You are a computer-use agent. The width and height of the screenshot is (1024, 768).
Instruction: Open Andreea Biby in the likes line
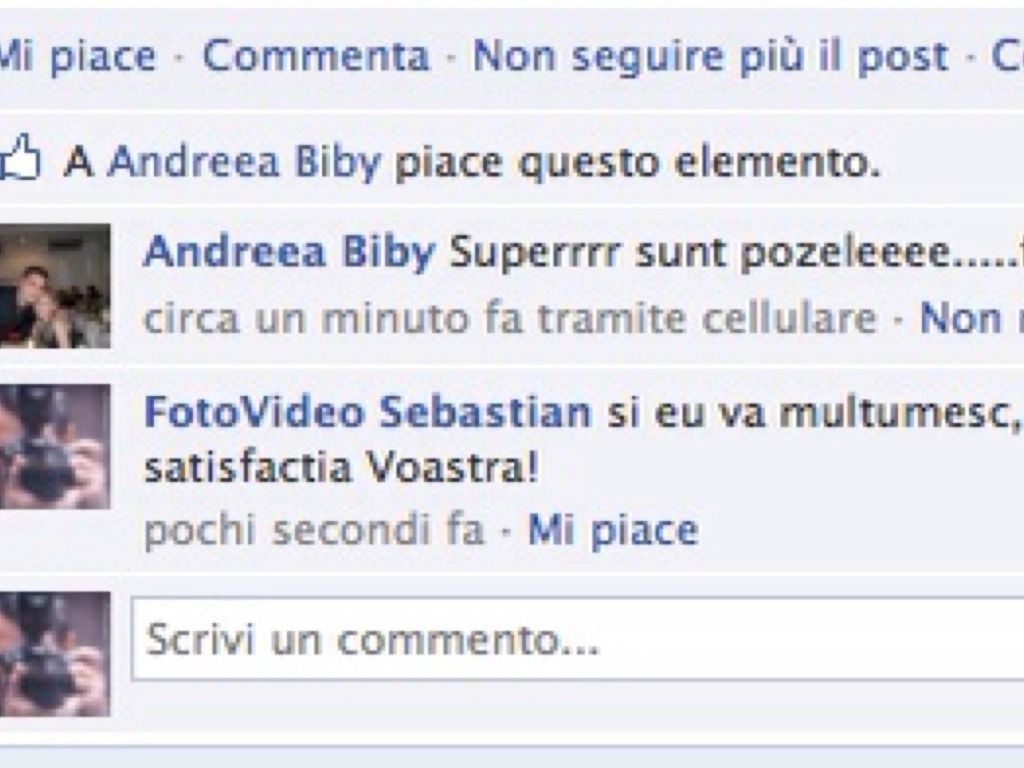pyautogui.click(x=244, y=161)
